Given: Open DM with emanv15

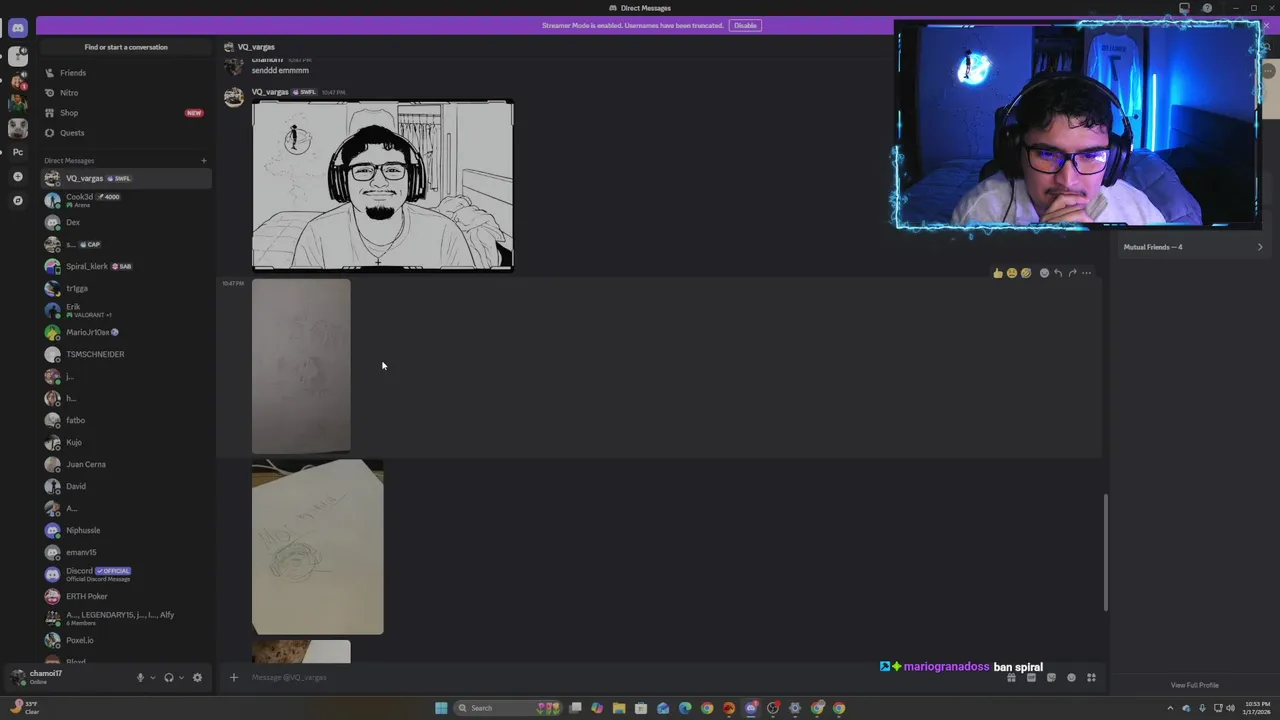Looking at the screenshot, I should (x=126, y=552).
